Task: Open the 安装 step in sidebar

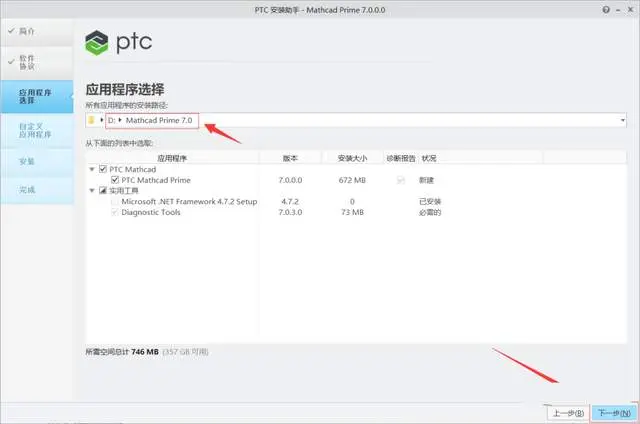Action: point(37,162)
